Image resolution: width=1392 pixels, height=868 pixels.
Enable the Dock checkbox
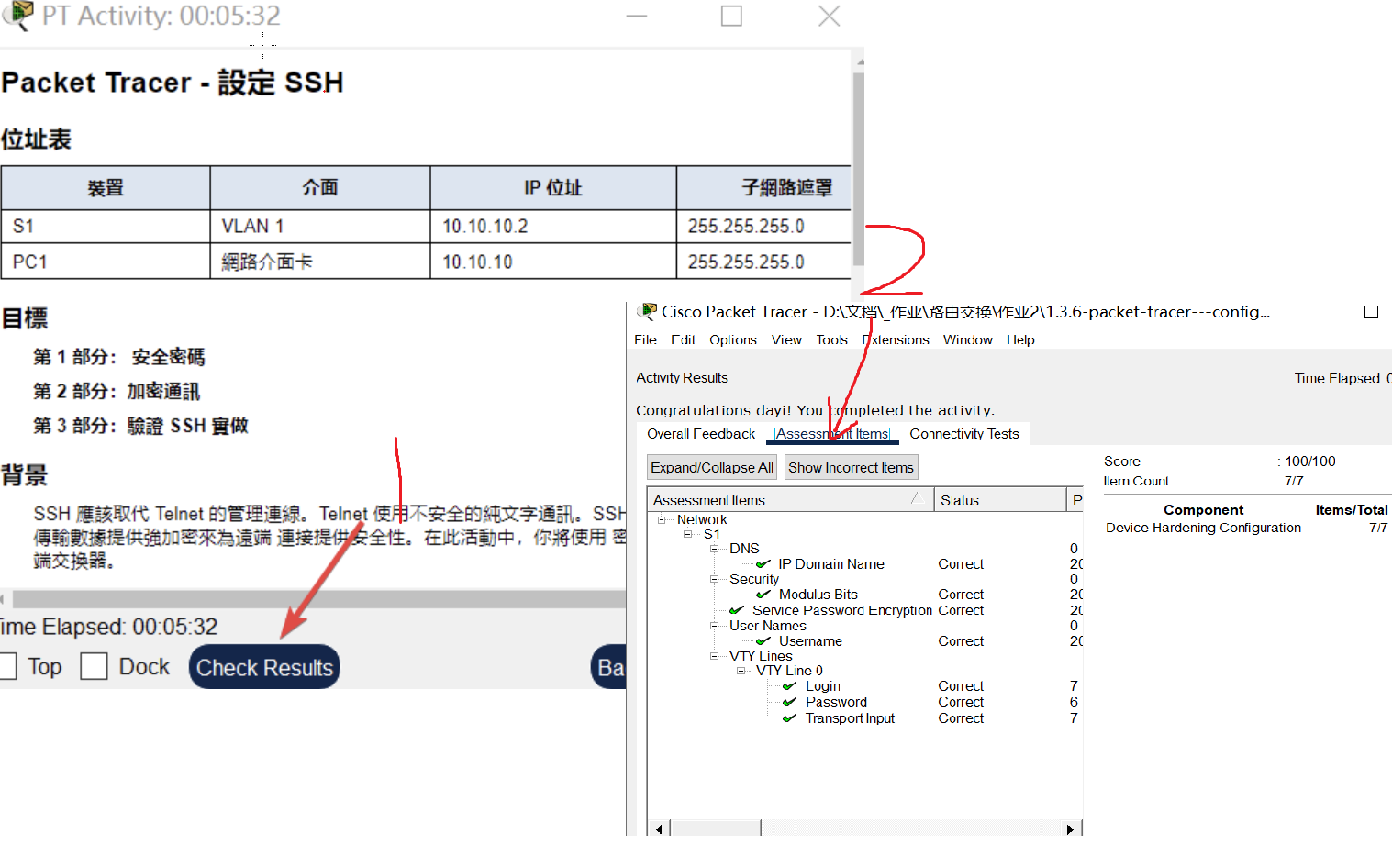tap(94, 666)
